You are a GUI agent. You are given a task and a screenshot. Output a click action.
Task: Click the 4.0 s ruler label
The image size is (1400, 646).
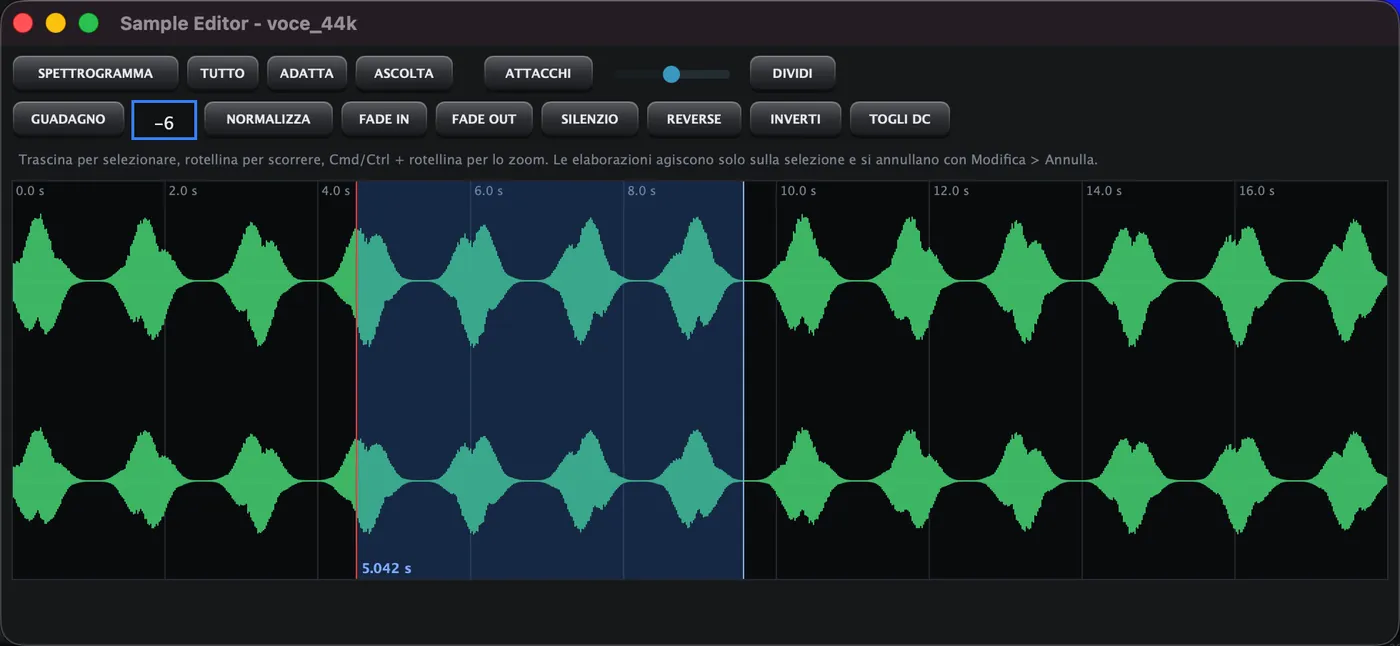[335, 190]
